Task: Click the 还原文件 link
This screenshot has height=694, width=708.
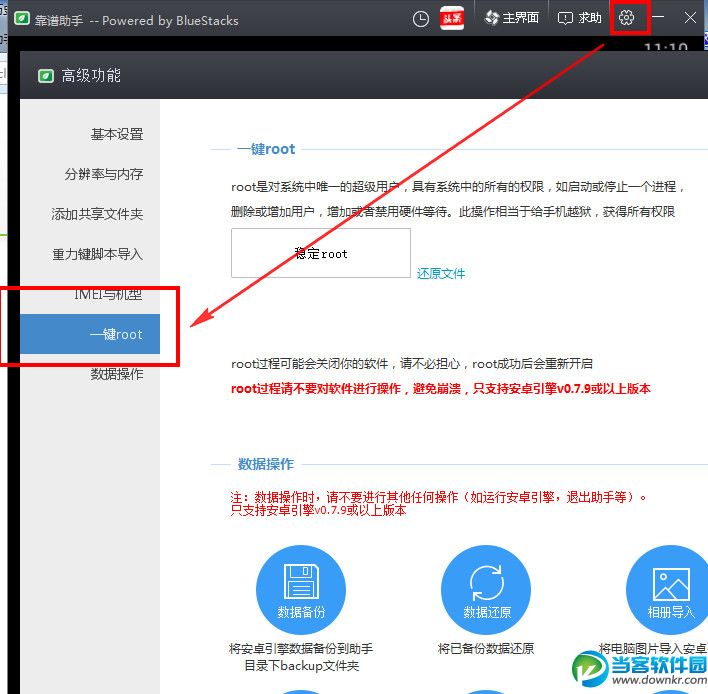Action: [x=441, y=274]
